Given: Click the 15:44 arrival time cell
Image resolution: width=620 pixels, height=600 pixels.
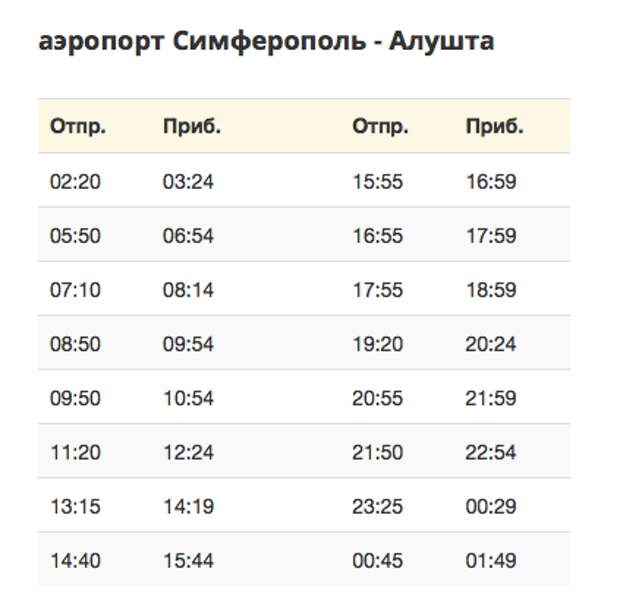Looking at the screenshot, I should [x=189, y=560].
